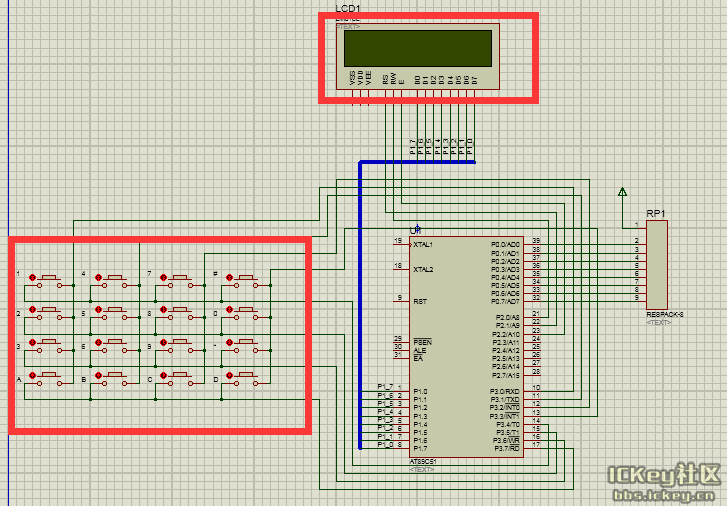
Task: Click the keypad push-button labeled 2
Action: point(50,314)
